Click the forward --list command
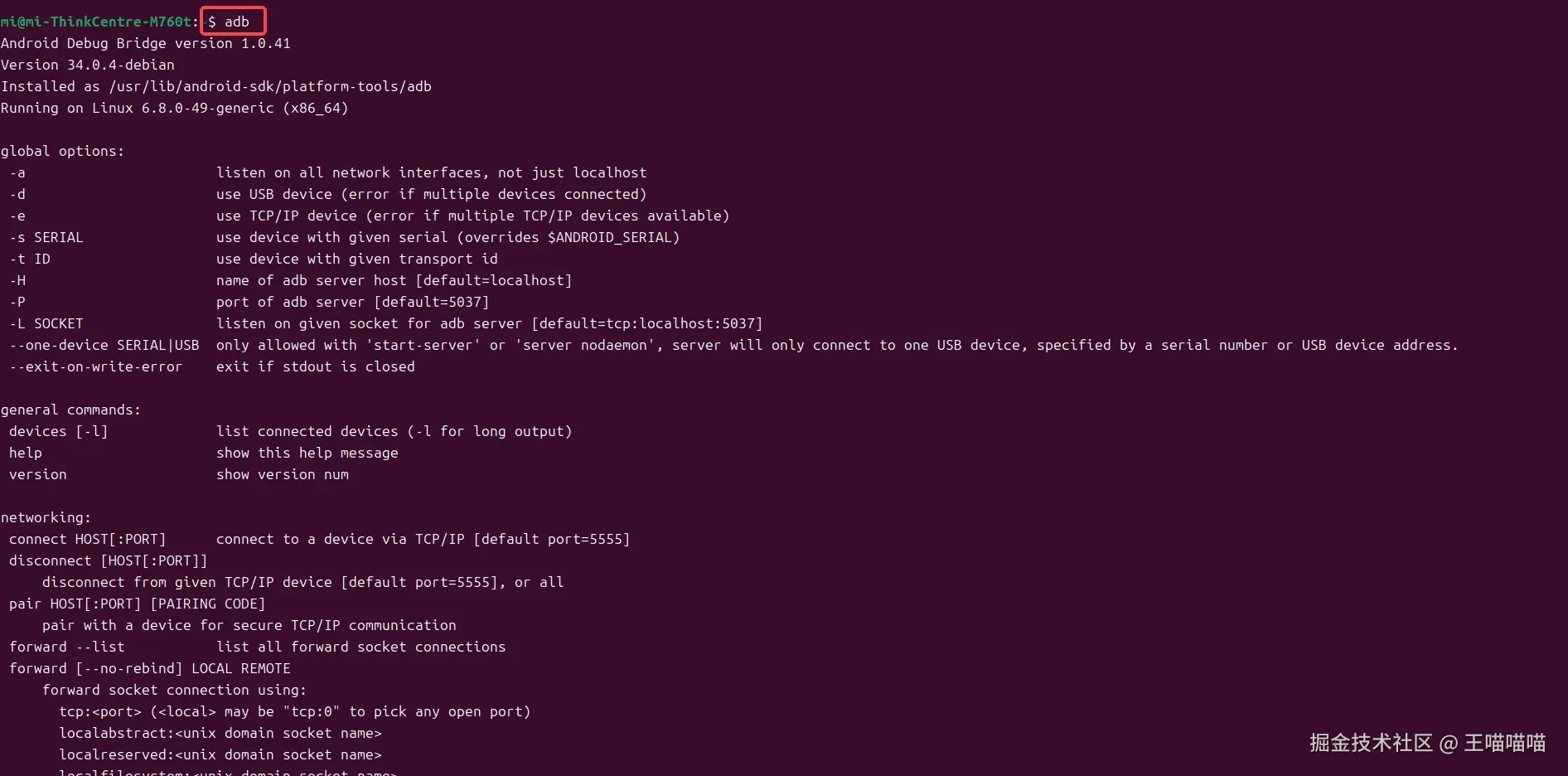This screenshot has height=776, width=1568. click(66, 647)
